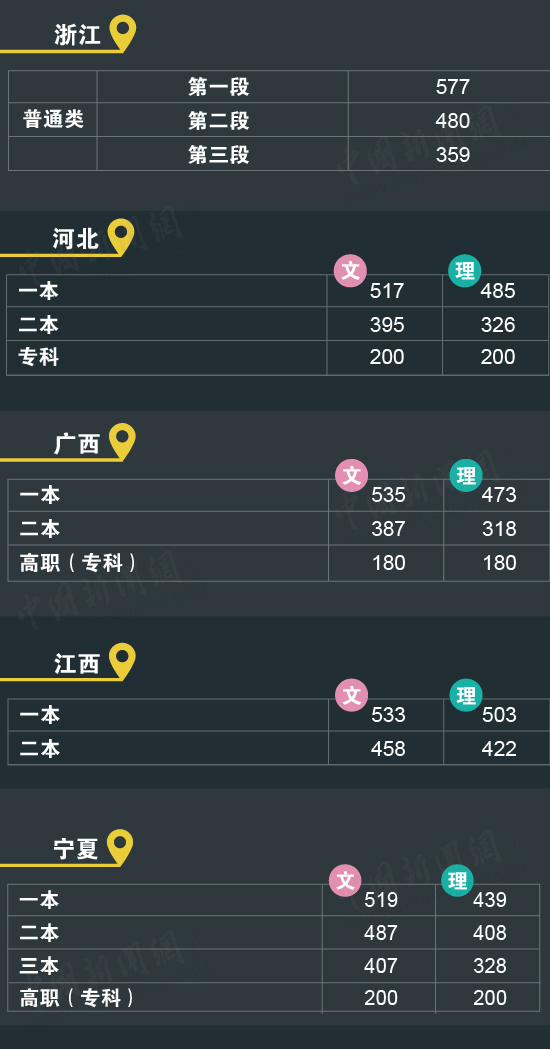Click the teal 理 badge in 宁夏 table
The height and width of the screenshot is (1049, 550).
[458, 880]
